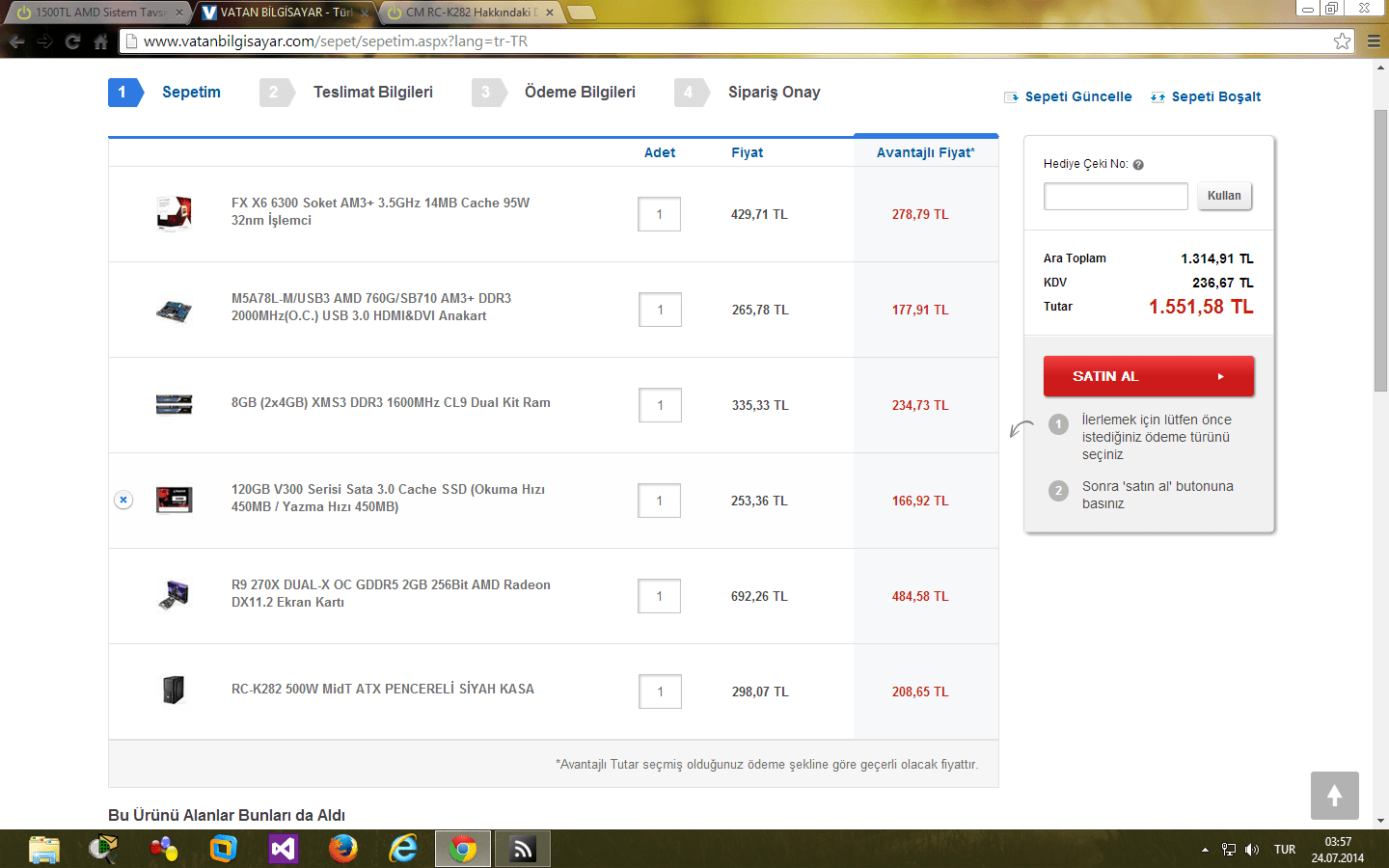Click the browser address bar

[x=738, y=41]
